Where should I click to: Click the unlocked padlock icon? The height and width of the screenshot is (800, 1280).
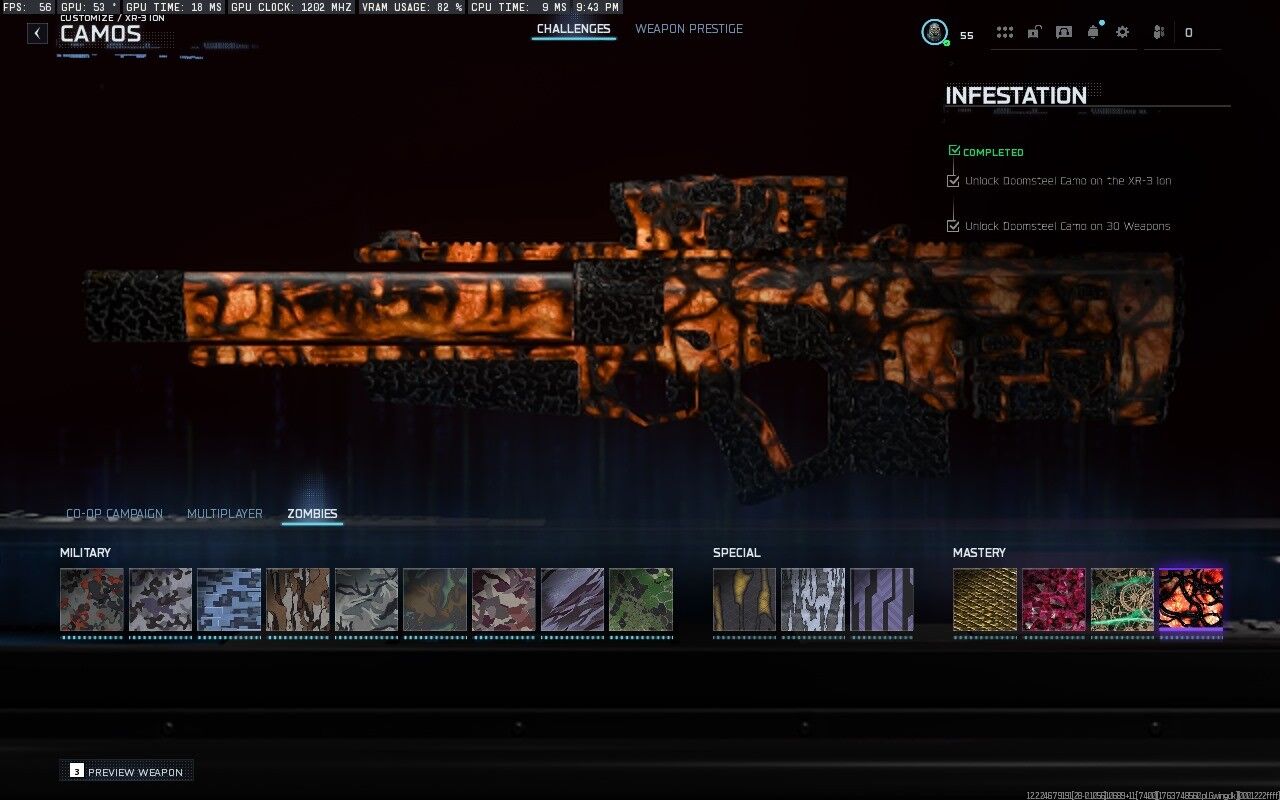pyautogui.click(x=1034, y=32)
